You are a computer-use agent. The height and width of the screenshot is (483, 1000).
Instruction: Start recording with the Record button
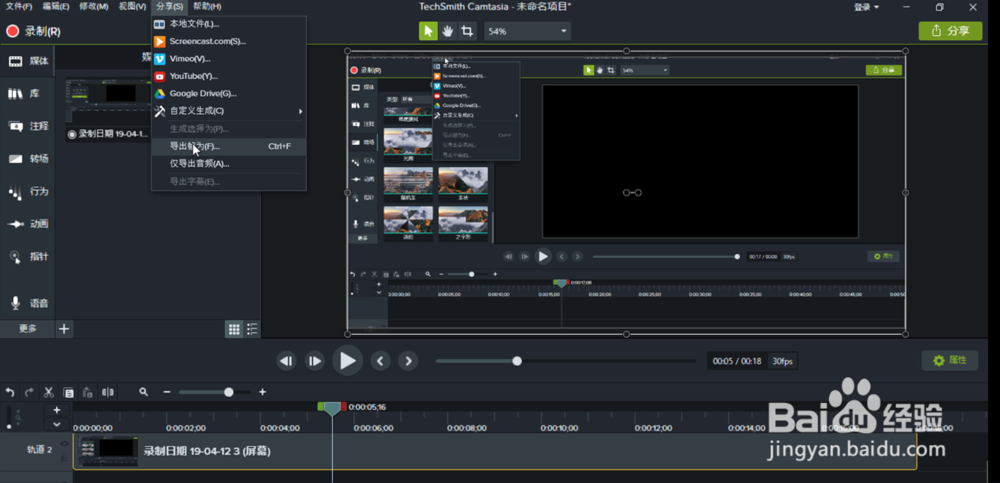pyautogui.click(x=33, y=31)
